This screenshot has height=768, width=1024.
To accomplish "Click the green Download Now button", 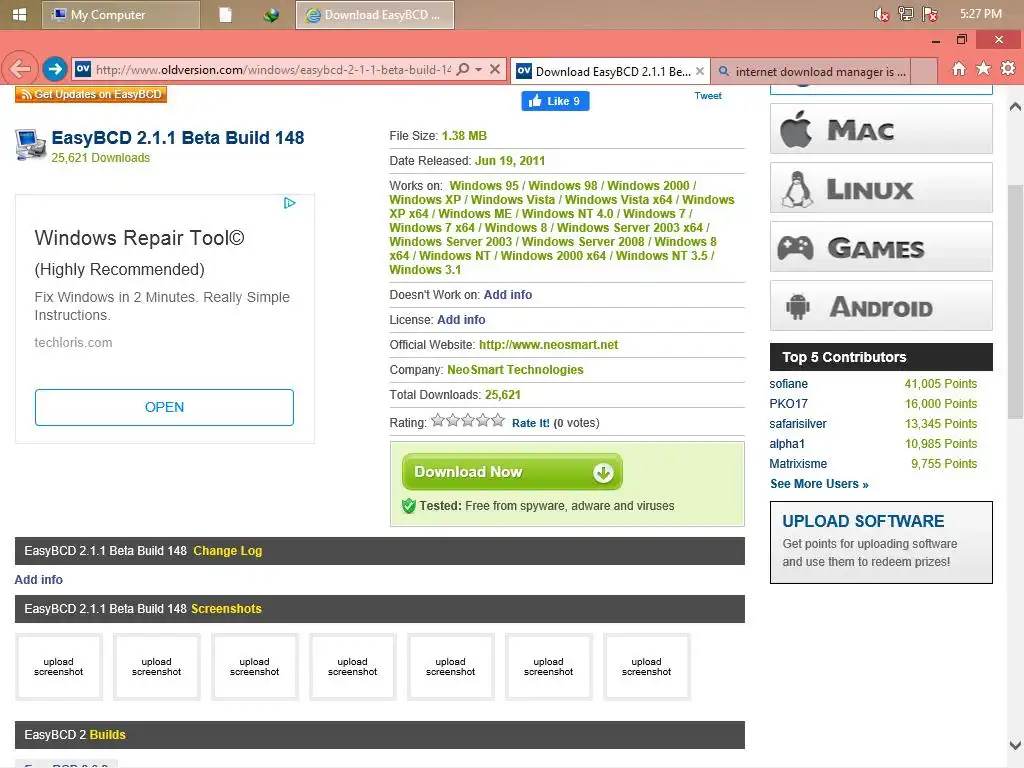I will [x=512, y=472].
